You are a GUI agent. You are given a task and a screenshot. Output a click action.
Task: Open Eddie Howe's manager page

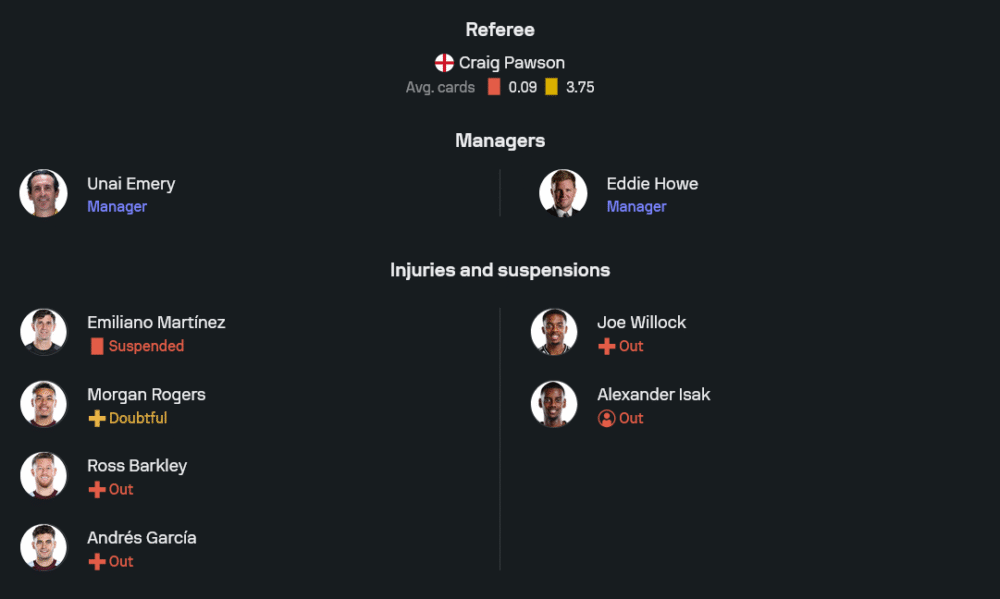(652, 184)
